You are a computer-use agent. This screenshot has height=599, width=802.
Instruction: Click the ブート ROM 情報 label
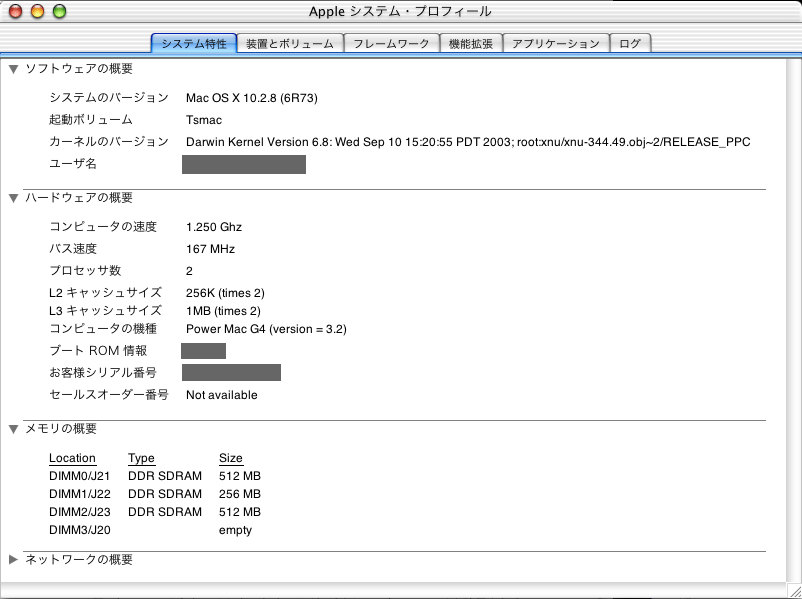point(98,351)
